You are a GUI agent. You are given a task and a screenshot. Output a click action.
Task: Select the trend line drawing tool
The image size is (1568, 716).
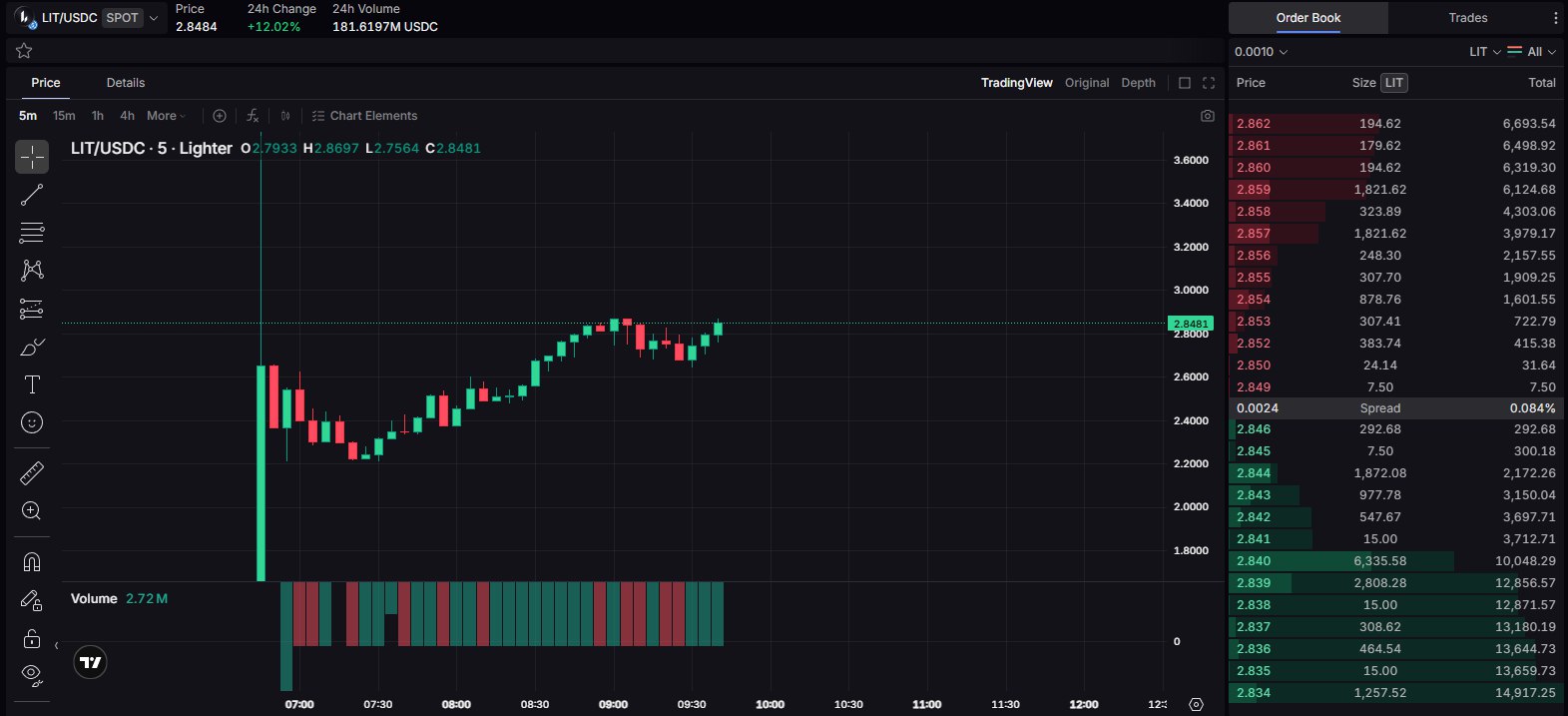point(32,195)
